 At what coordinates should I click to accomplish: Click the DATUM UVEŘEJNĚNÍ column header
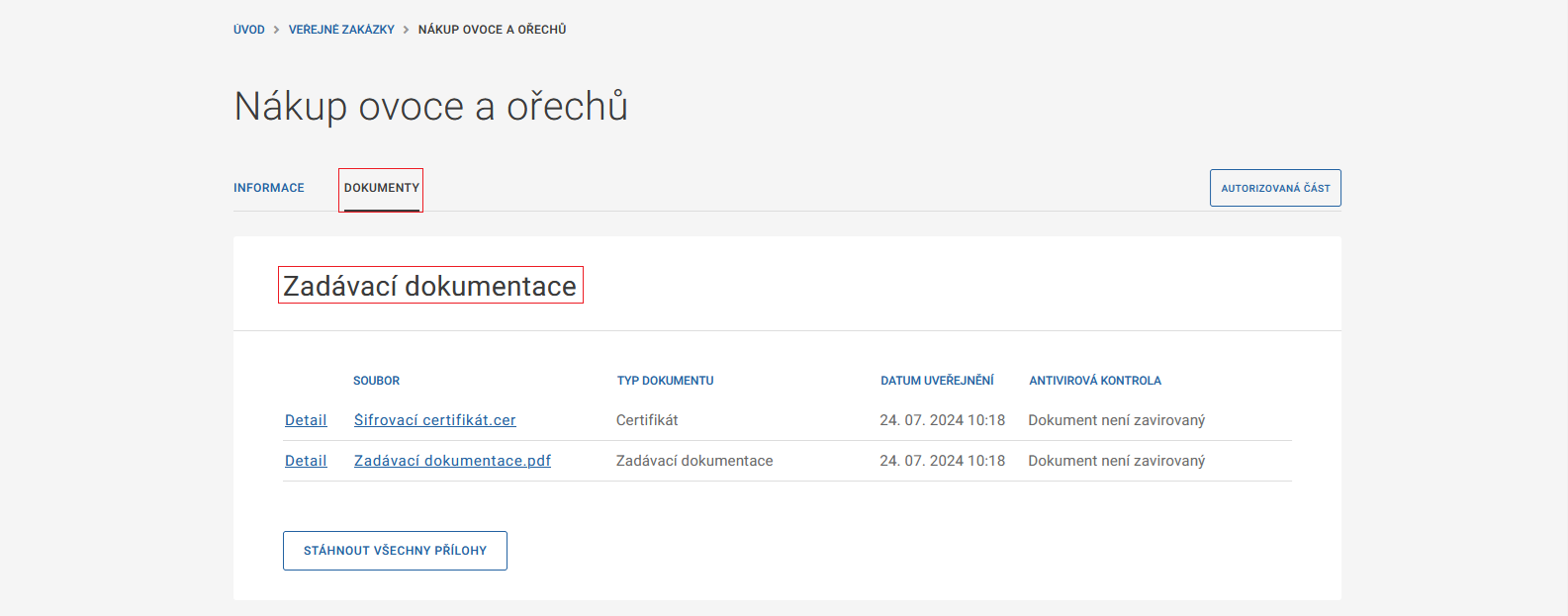tap(937, 381)
